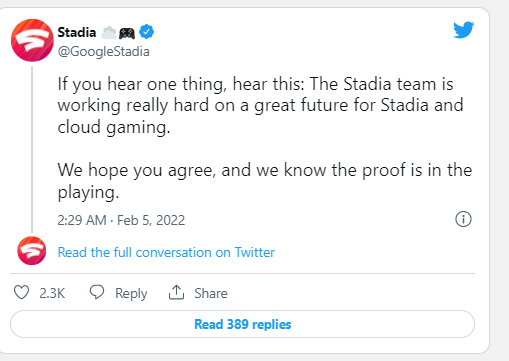
Task: Open the @GoogleStadia handle link
Action: (103, 52)
